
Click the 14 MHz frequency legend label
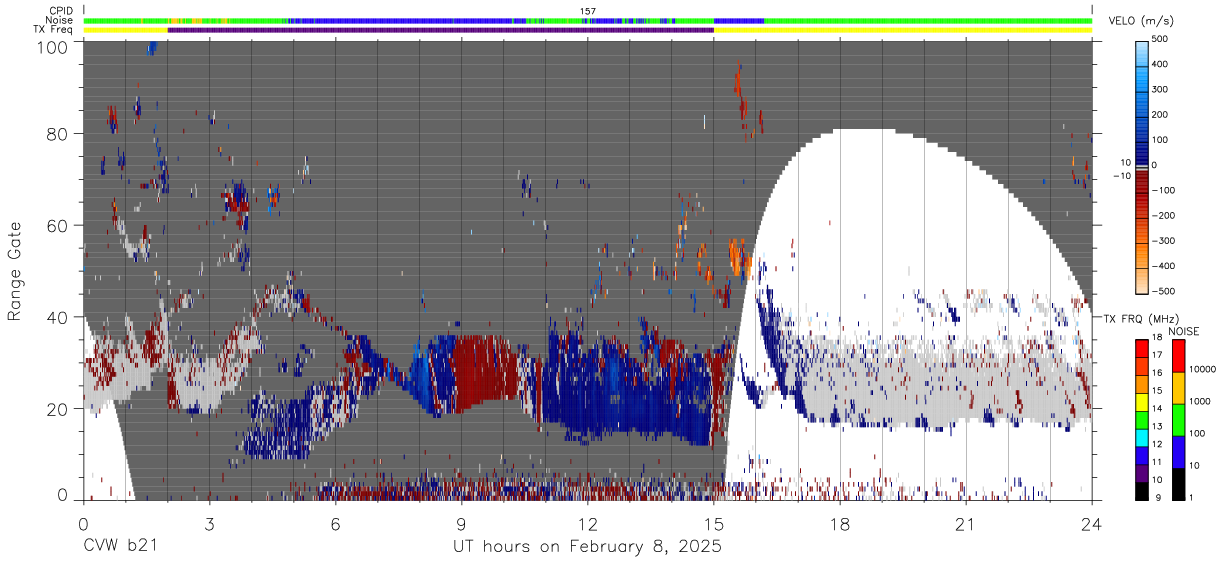(x=1158, y=407)
